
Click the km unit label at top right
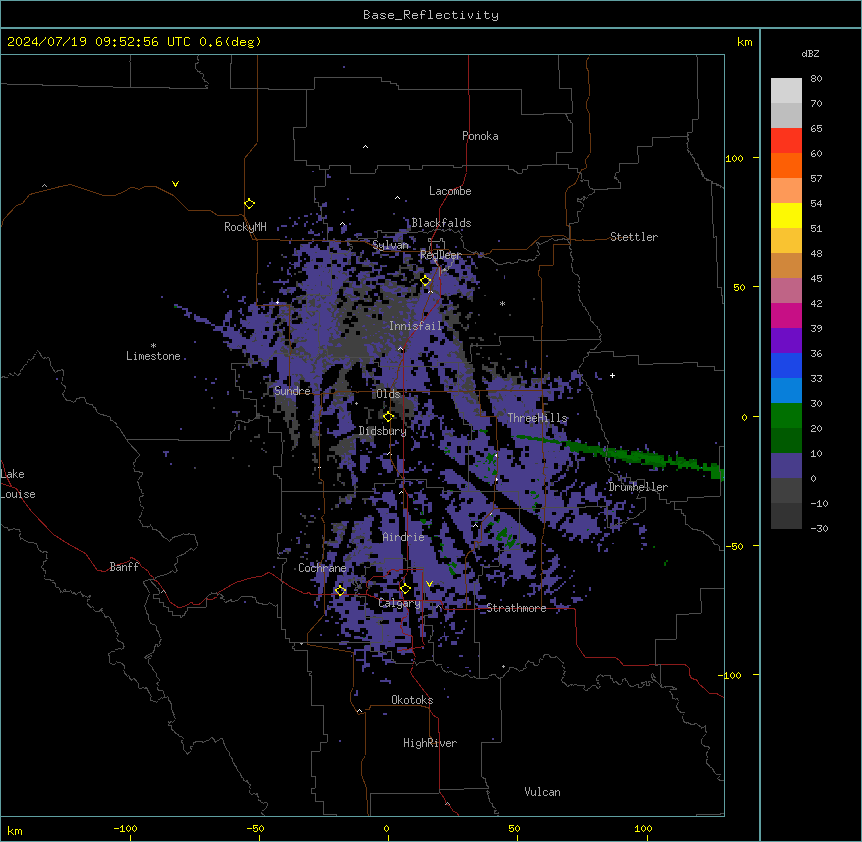[745, 42]
